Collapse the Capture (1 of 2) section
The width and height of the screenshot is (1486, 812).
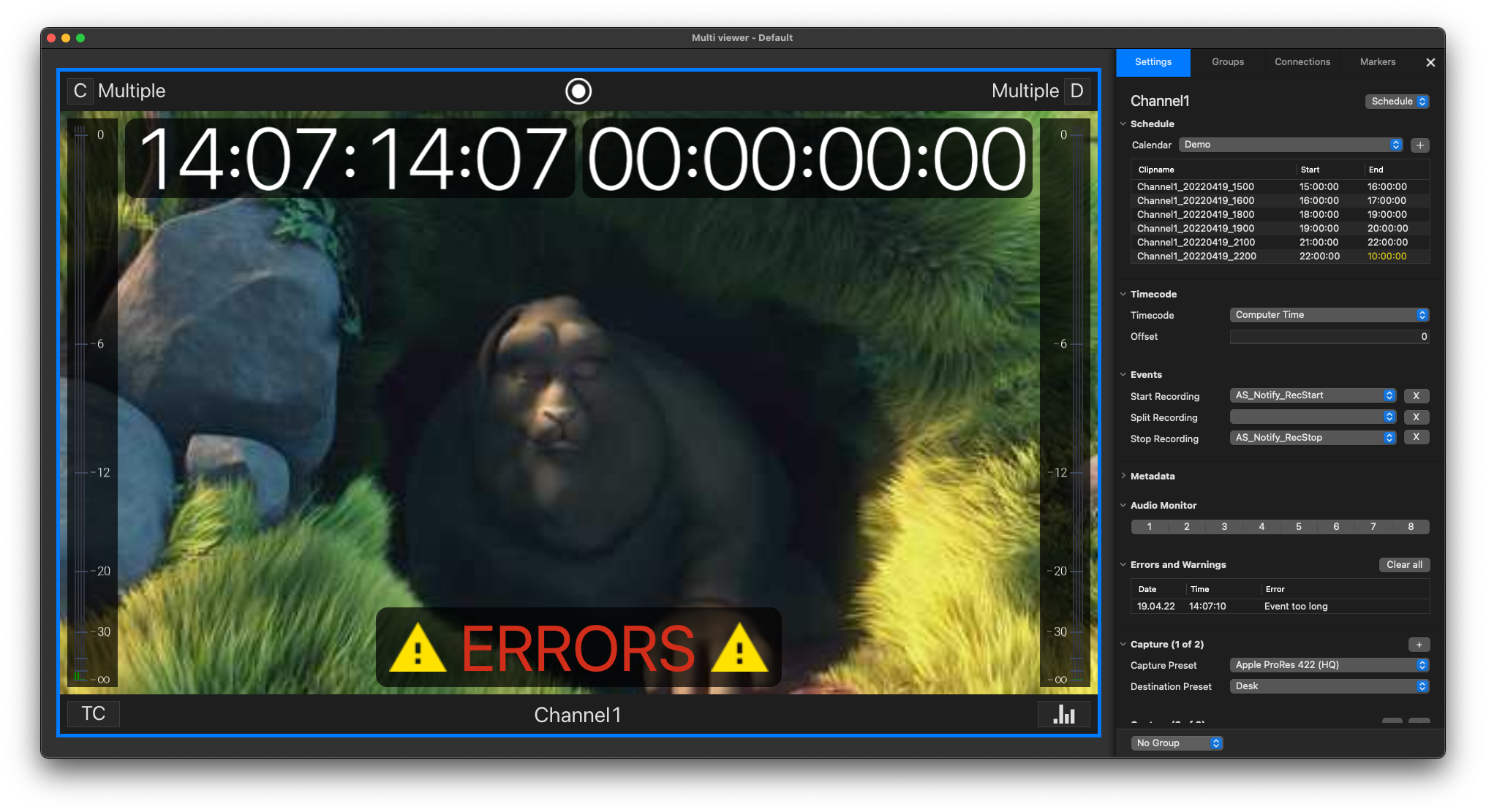point(1123,644)
